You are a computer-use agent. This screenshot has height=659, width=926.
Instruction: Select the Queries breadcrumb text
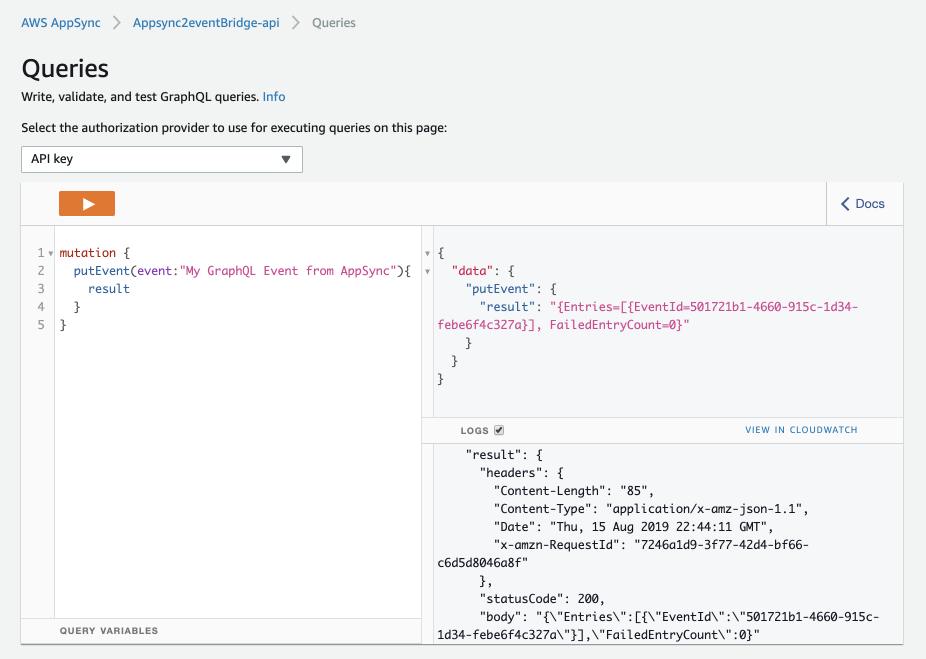click(334, 23)
